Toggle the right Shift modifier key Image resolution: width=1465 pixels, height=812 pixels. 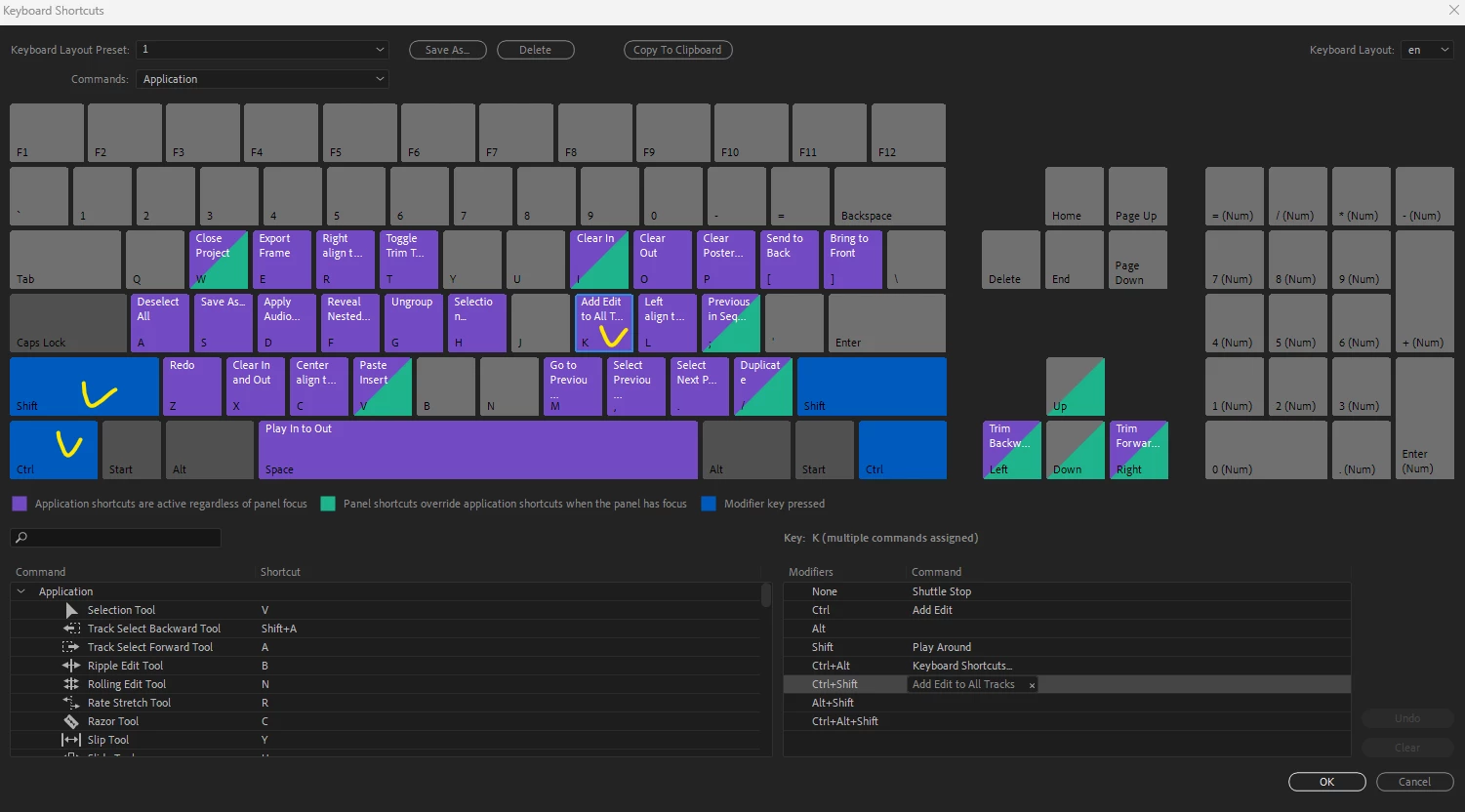tap(872, 386)
